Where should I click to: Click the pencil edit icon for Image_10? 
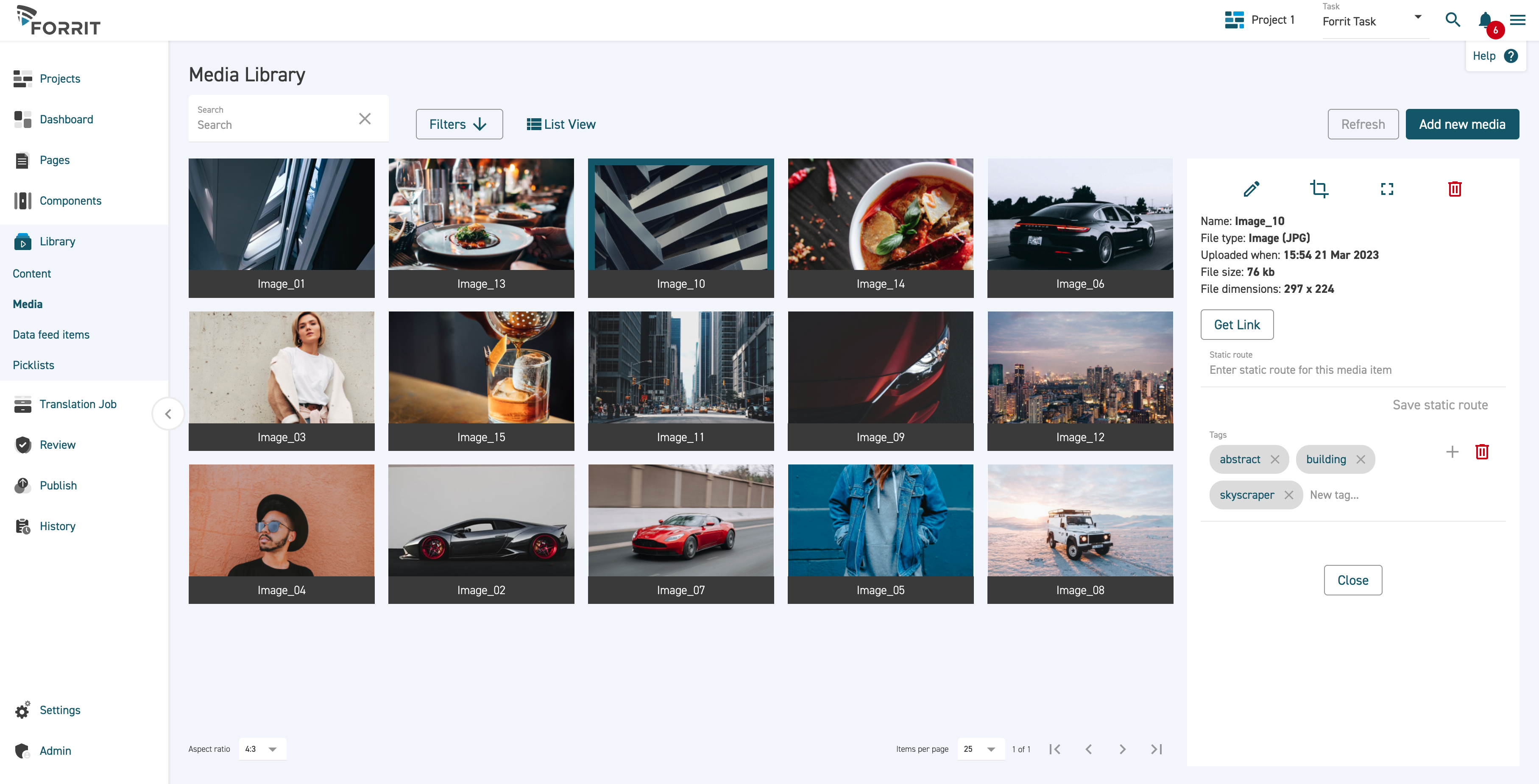1251,189
